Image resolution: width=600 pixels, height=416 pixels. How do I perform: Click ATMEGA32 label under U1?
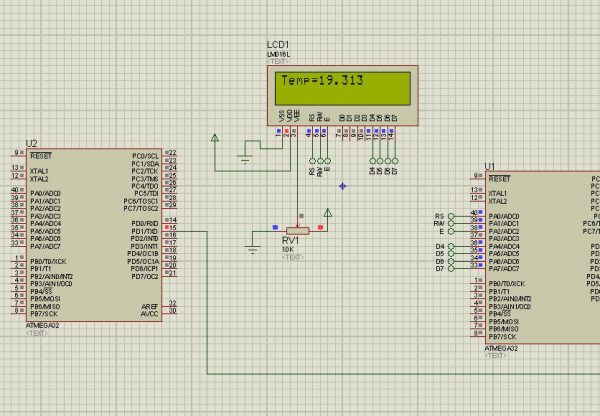pyautogui.click(x=501, y=349)
